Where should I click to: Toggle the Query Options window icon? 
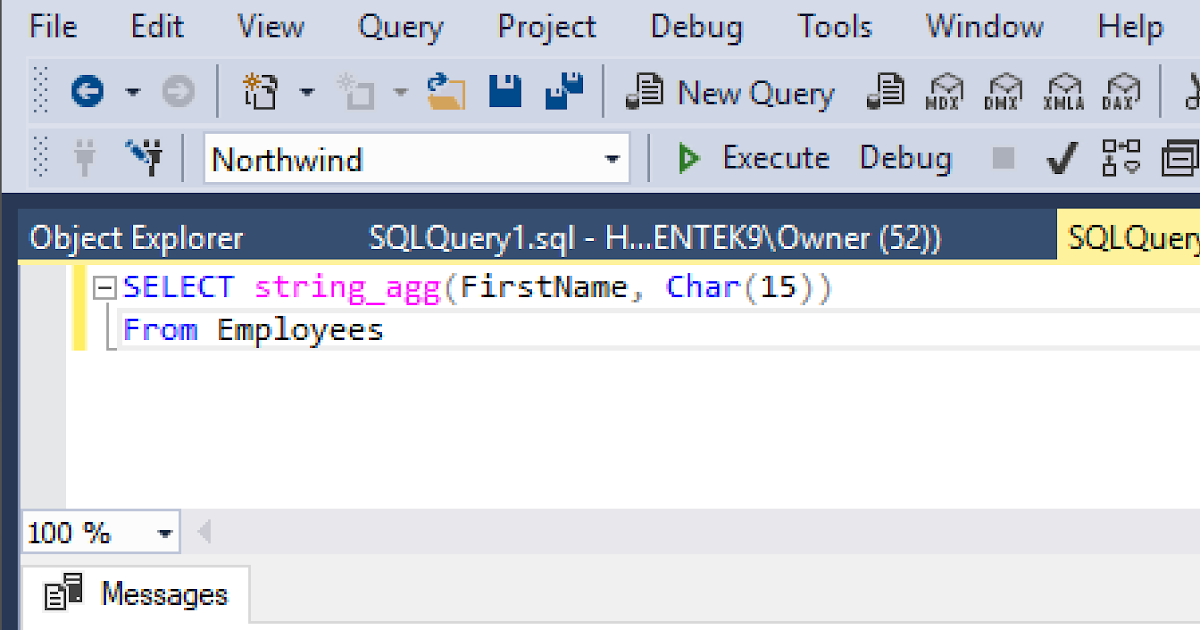point(1180,157)
